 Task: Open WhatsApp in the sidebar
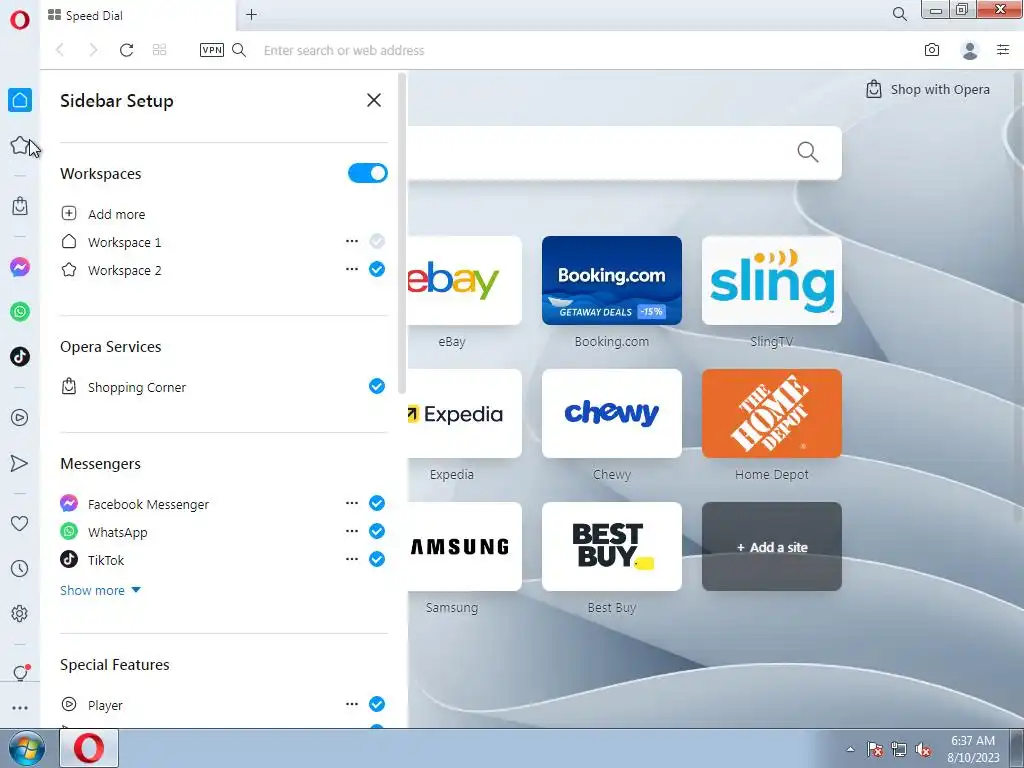click(20, 312)
